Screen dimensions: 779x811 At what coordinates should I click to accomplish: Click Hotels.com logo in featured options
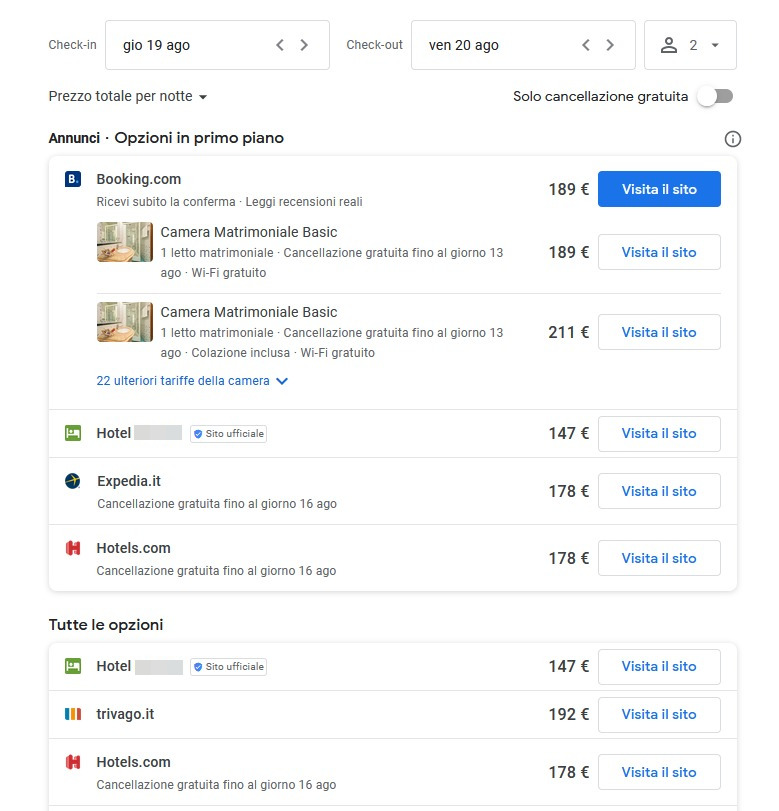coord(73,548)
